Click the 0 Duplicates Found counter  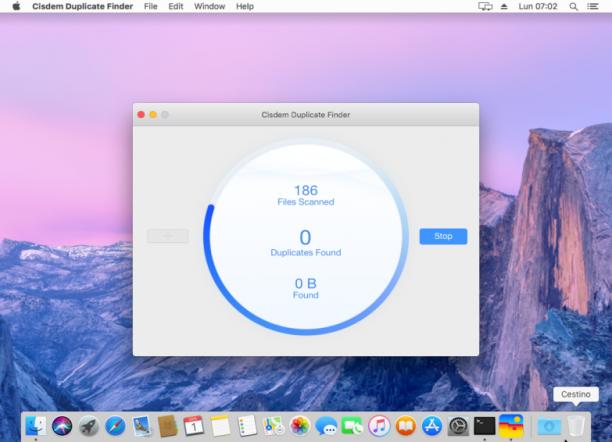(306, 243)
